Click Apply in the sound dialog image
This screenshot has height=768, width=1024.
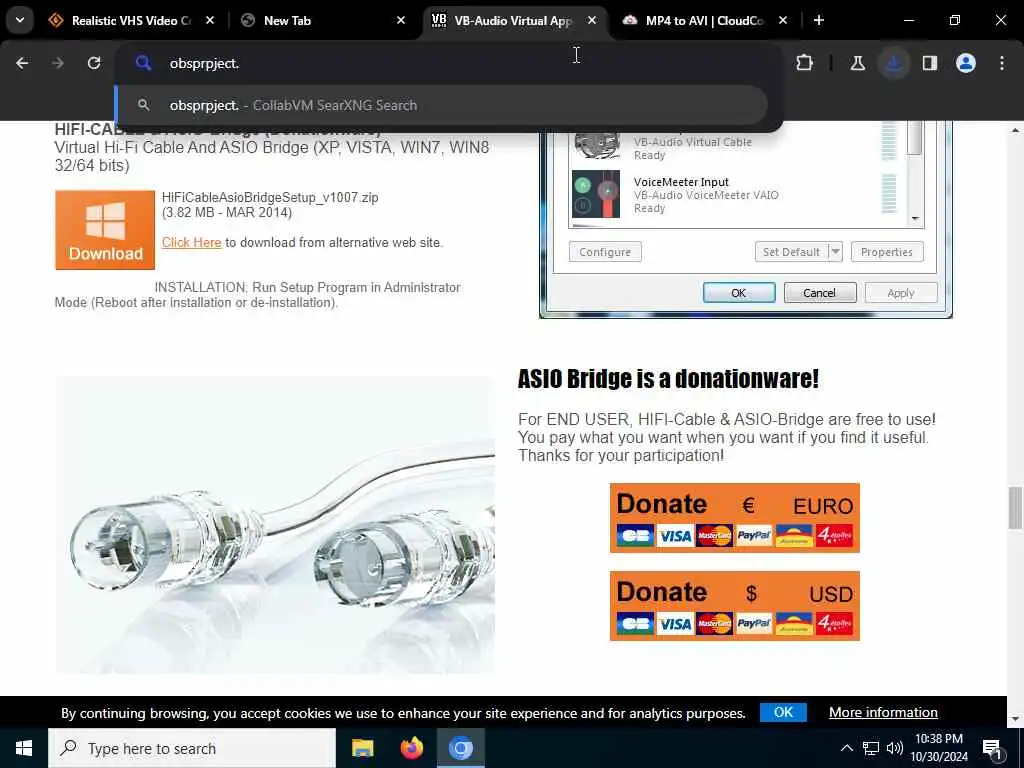901,293
